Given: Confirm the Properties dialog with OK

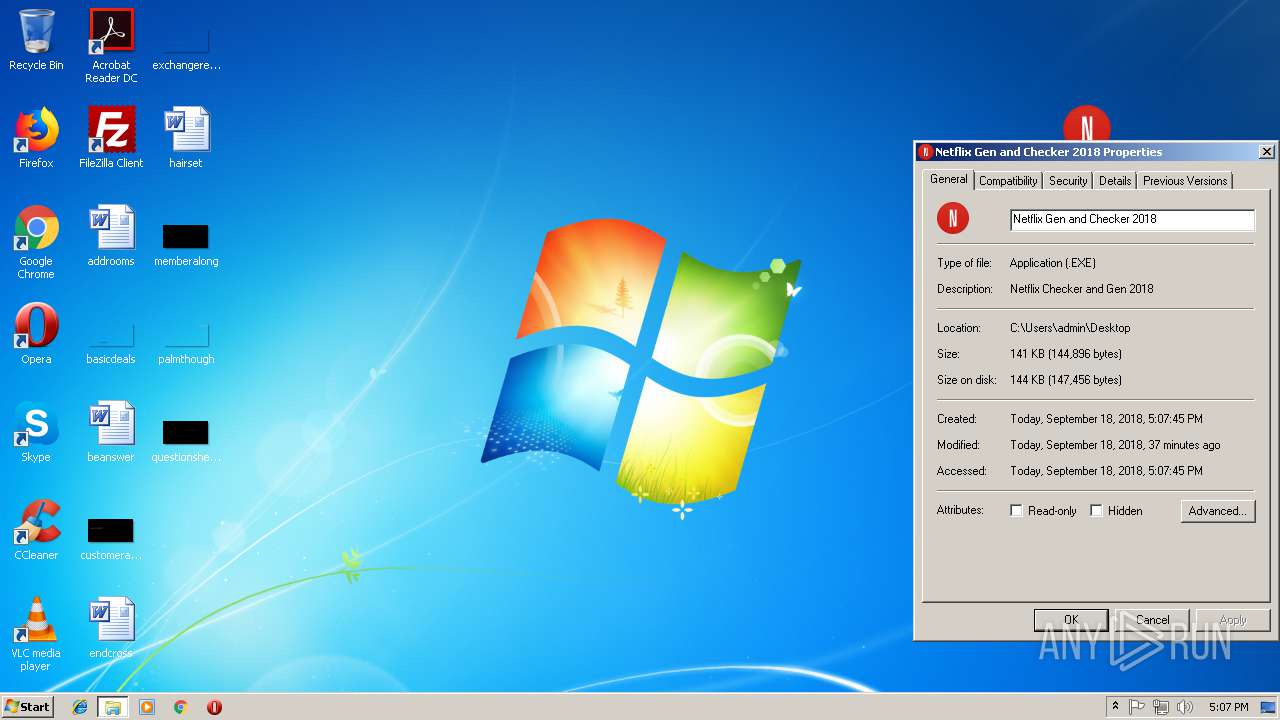Looking at the screenshot, I should (1071, 620).
